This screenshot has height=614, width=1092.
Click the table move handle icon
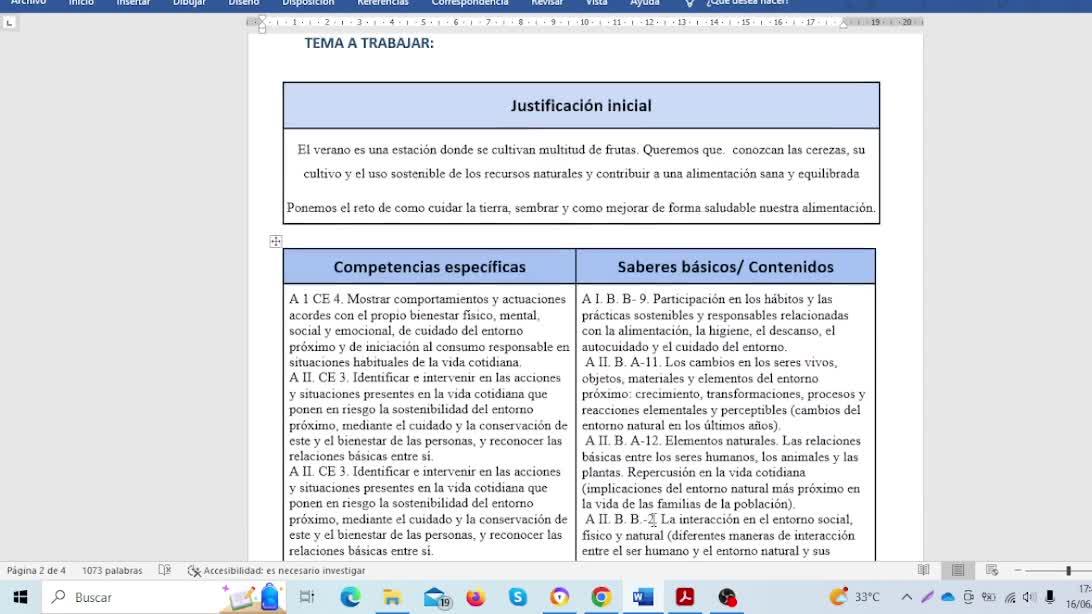tap(276, 242)
